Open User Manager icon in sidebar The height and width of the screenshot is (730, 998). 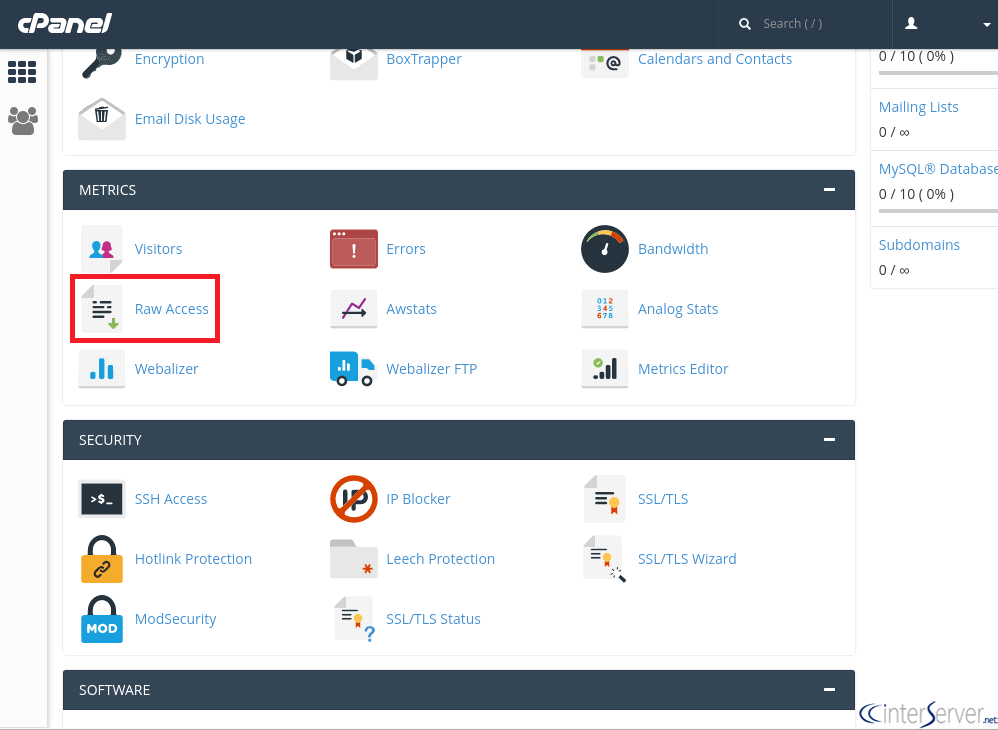(x=23, y=120)
